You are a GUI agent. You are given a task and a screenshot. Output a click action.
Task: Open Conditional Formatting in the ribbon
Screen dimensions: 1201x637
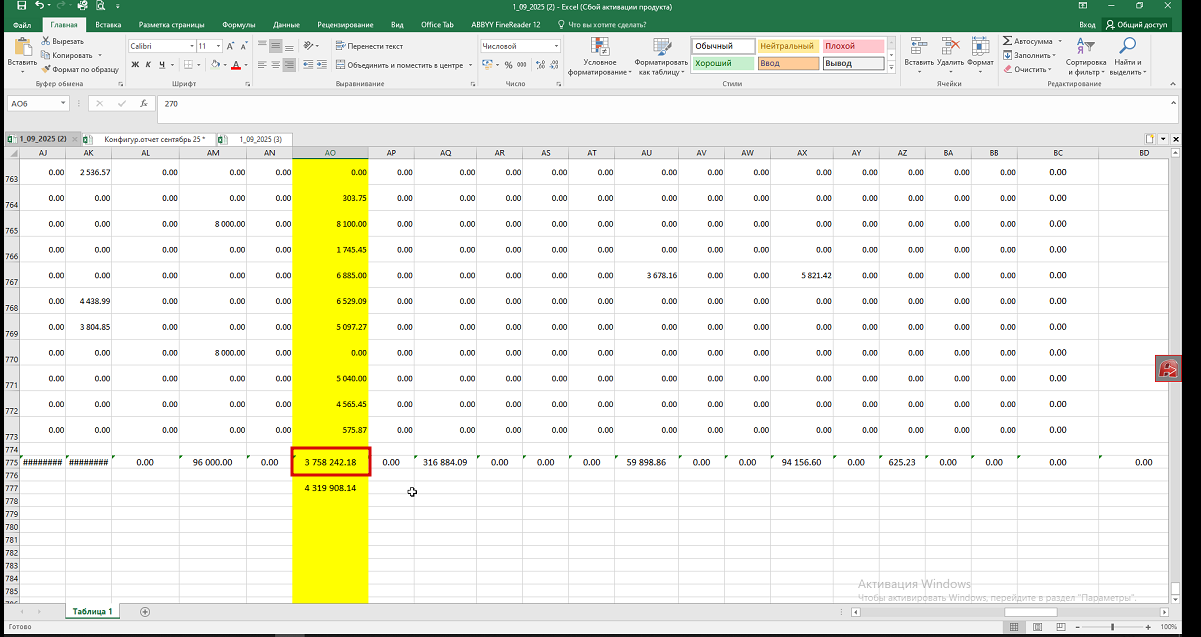[x=600, y=47]
